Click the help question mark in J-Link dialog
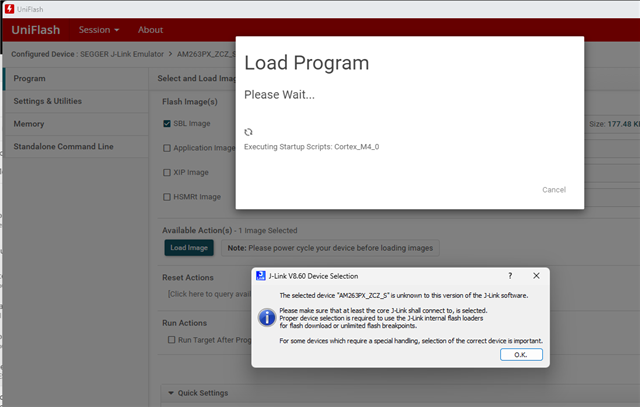This screenshot has width=640, height=407. tap(510, 276)
